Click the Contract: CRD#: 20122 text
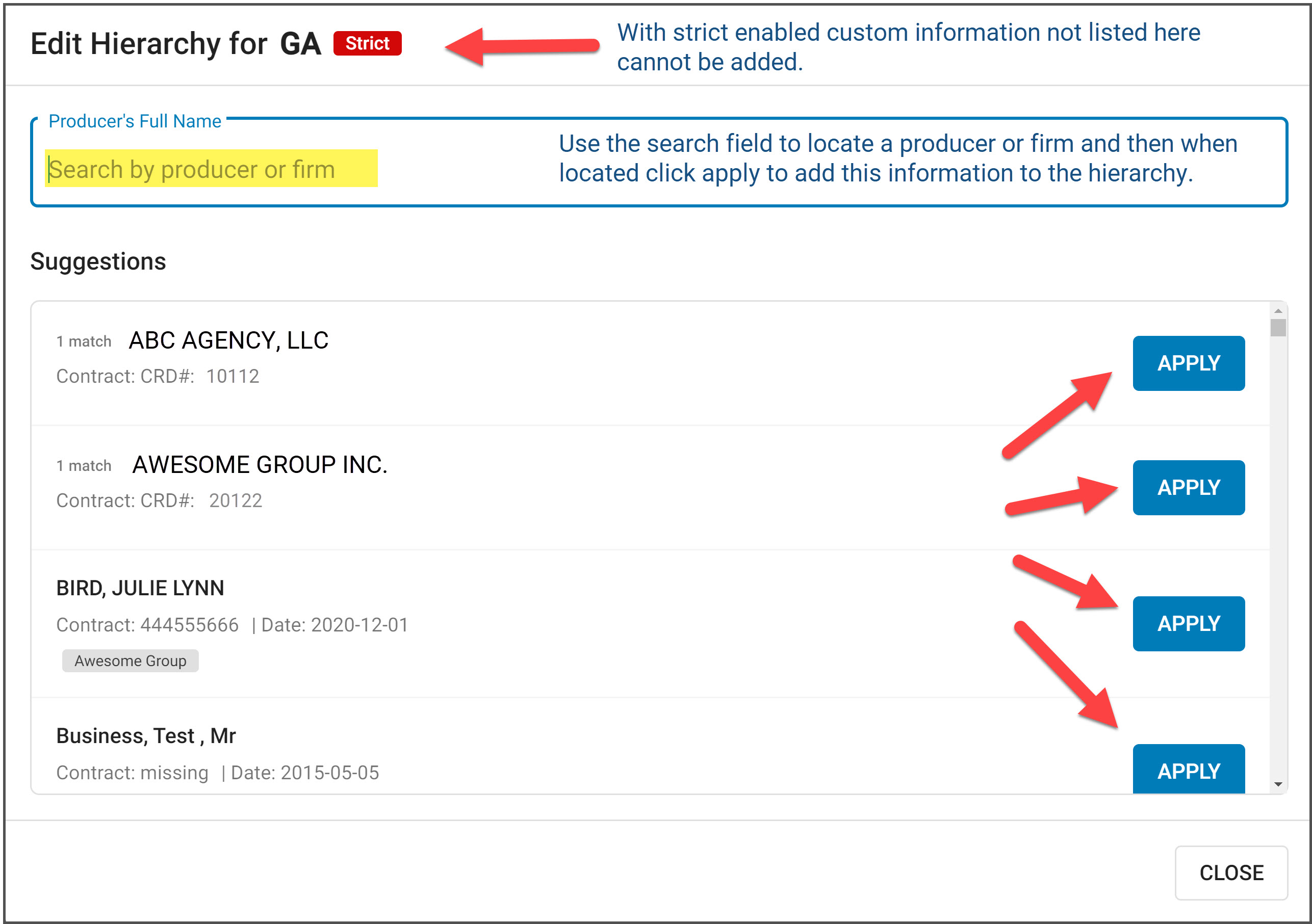The image size is (1312, 924). (x=160, y=501)
